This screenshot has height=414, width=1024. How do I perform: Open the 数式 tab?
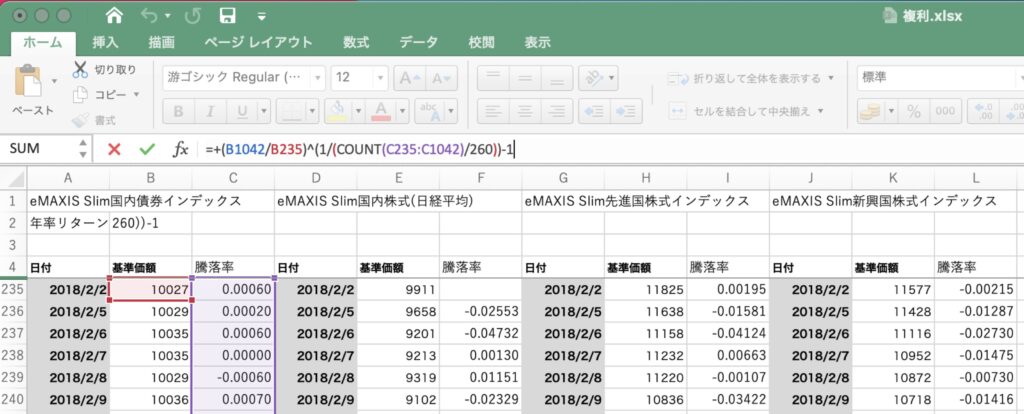click(356, 42)
